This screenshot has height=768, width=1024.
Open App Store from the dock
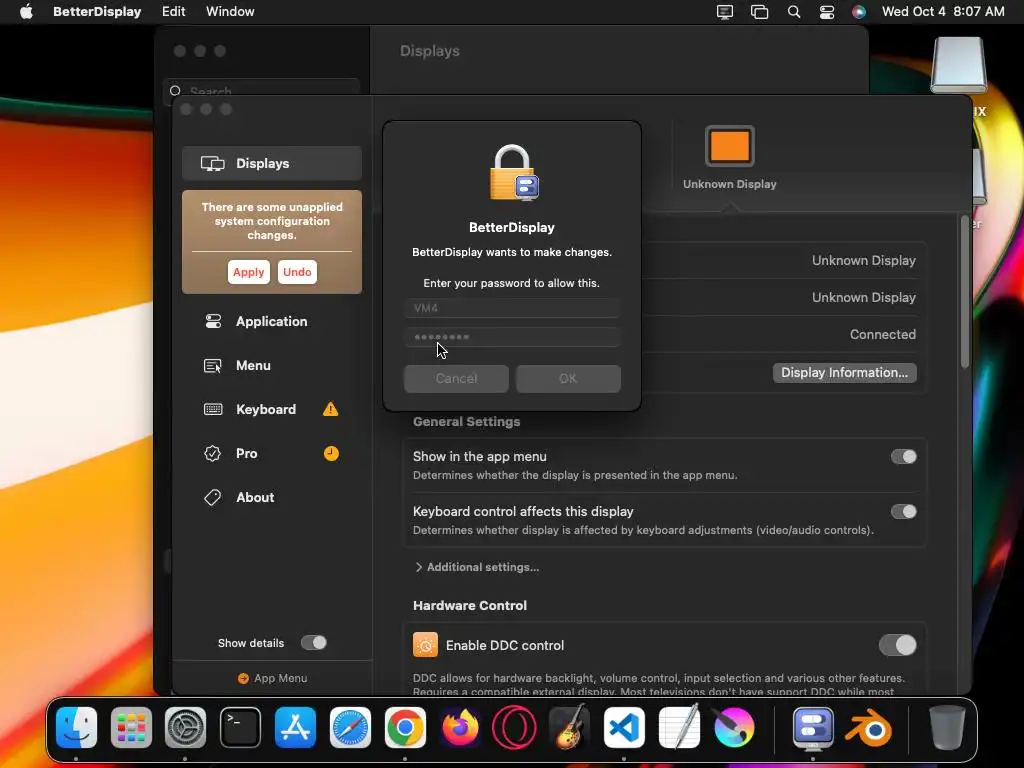(295, 727)
